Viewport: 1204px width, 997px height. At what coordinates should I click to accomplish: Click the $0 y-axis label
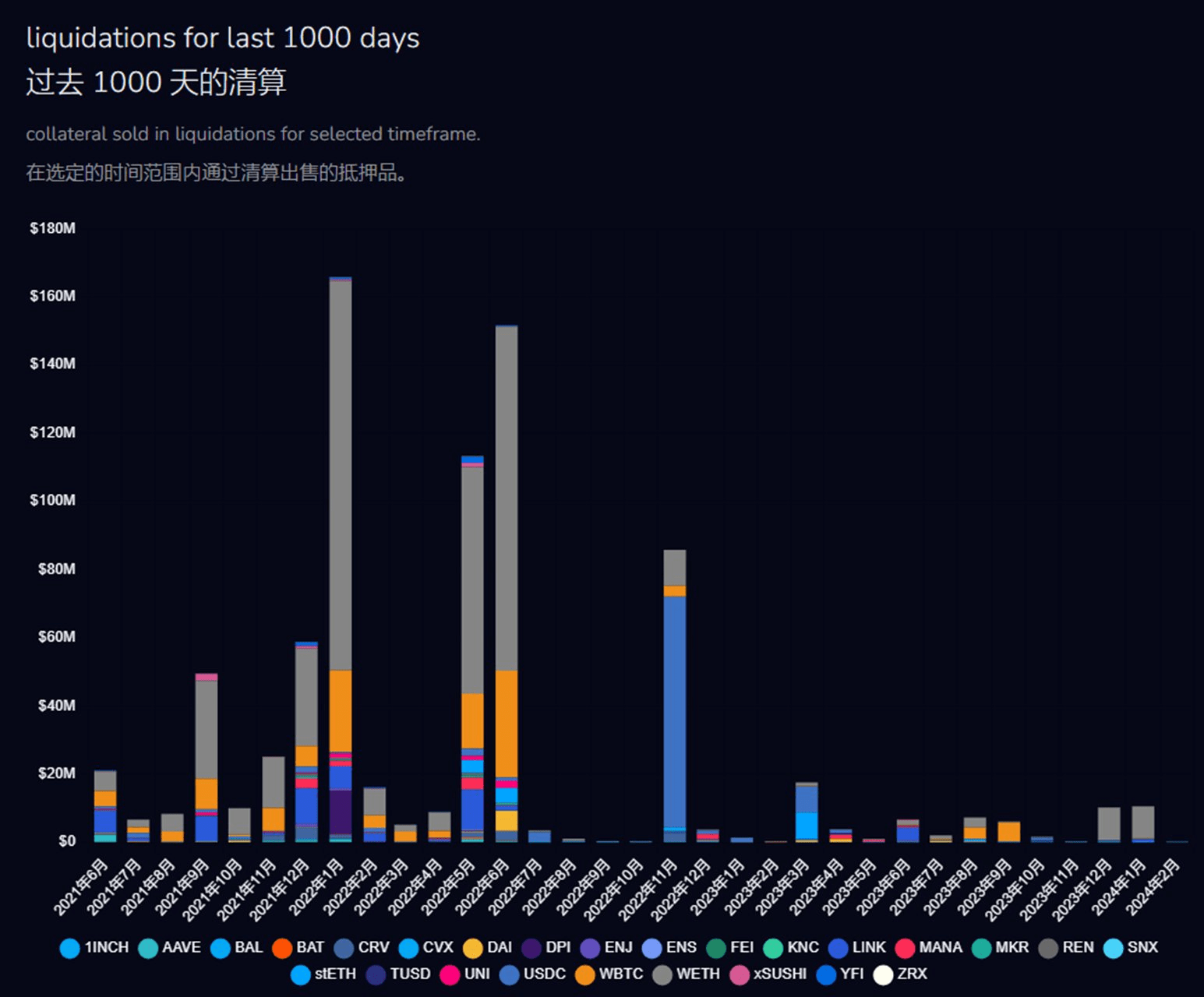(x=67, y=841)
